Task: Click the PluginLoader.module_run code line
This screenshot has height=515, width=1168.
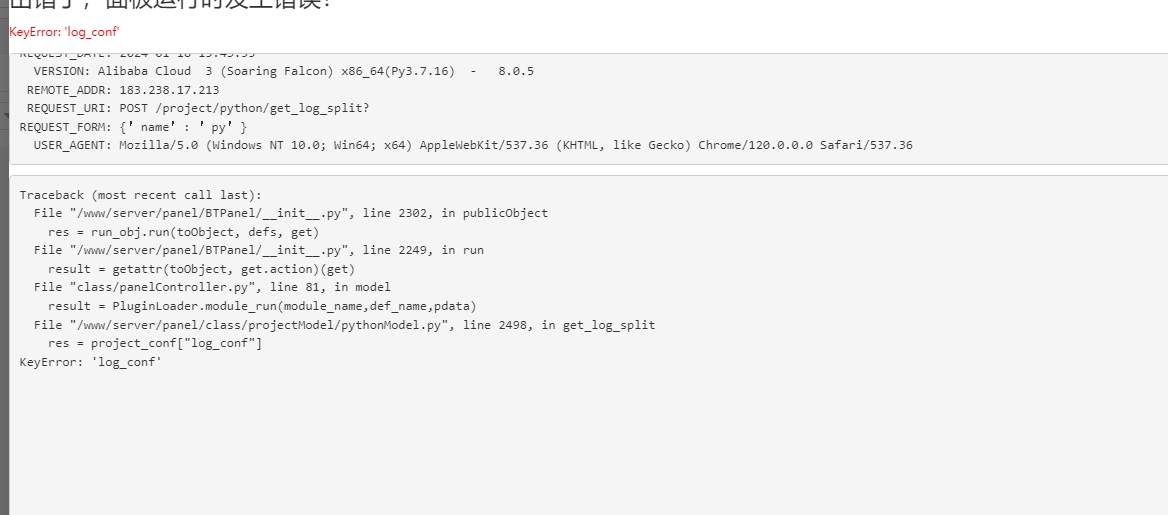Action: (262, 306)
